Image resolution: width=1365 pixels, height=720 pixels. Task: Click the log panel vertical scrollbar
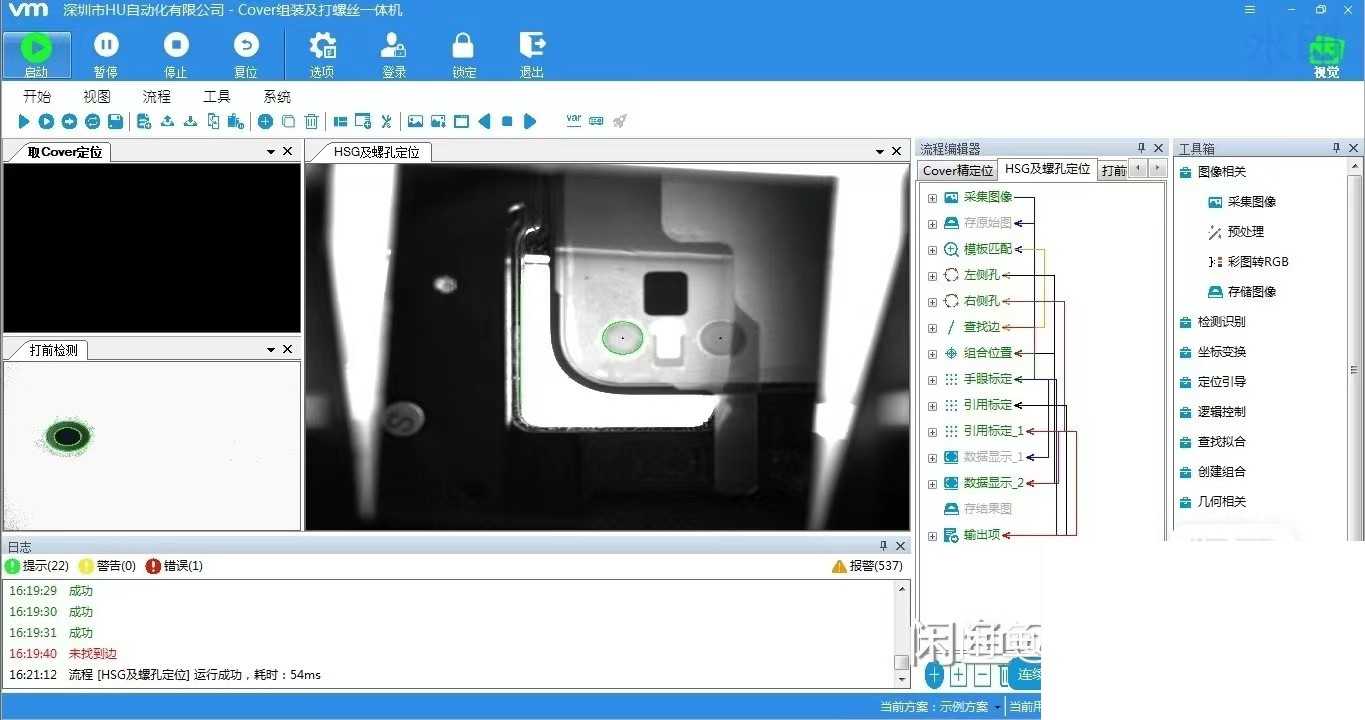(902, 632)
